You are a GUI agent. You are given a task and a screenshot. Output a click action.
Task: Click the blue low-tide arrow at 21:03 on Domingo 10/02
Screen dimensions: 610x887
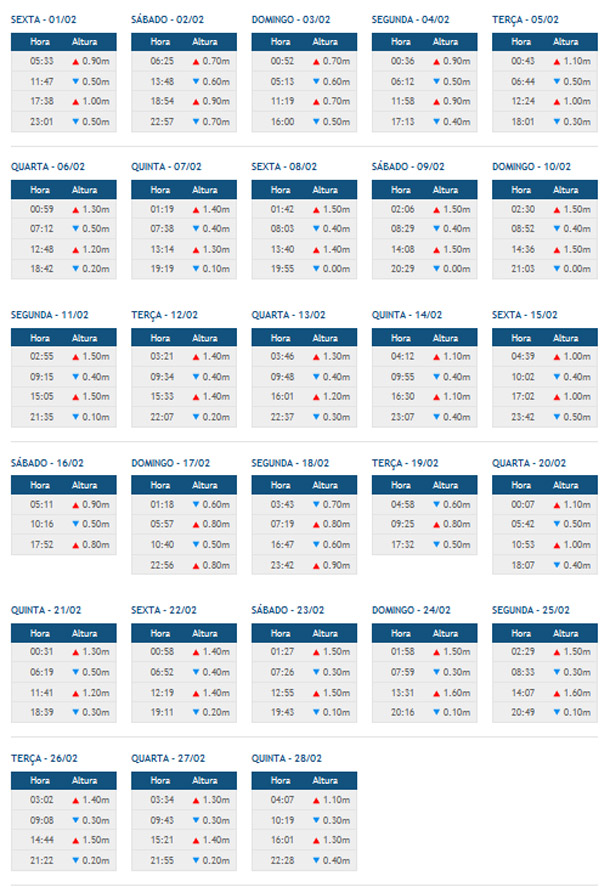point(556,269)
